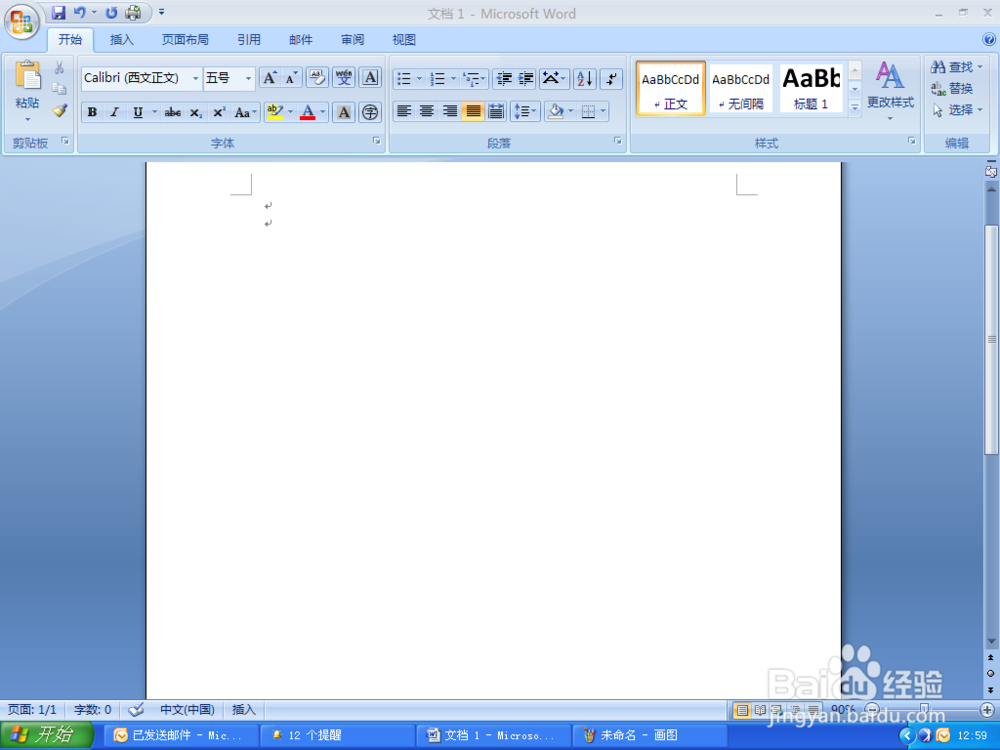Apply italic formatting
Screen dimensions: 1000x750
(x=113, y=112)
